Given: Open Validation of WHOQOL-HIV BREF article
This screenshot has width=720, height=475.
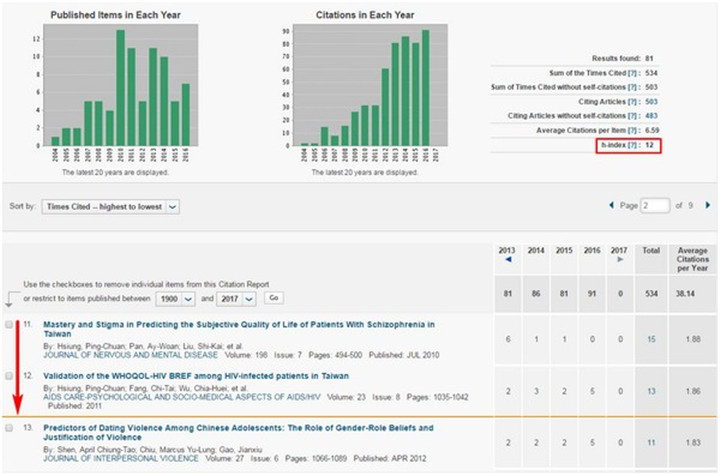Looking at the screenshot, I should [180, 375].
